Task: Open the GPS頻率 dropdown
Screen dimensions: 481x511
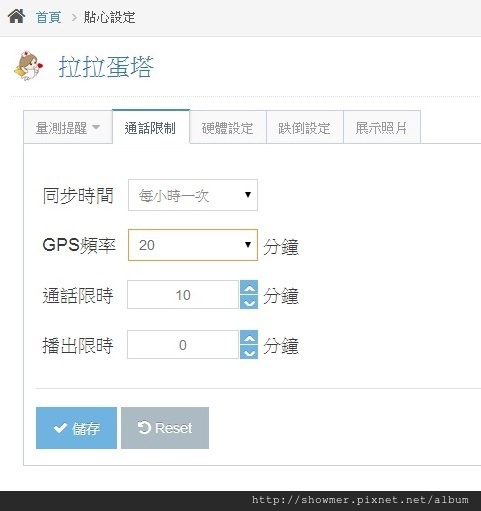Action: 193,245
